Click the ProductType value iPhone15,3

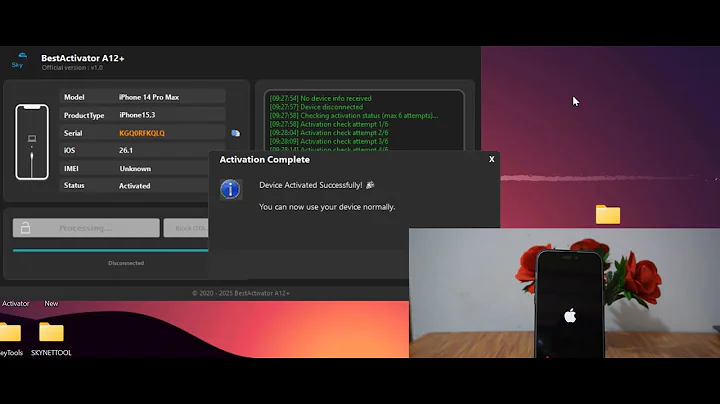pos(137,115)
